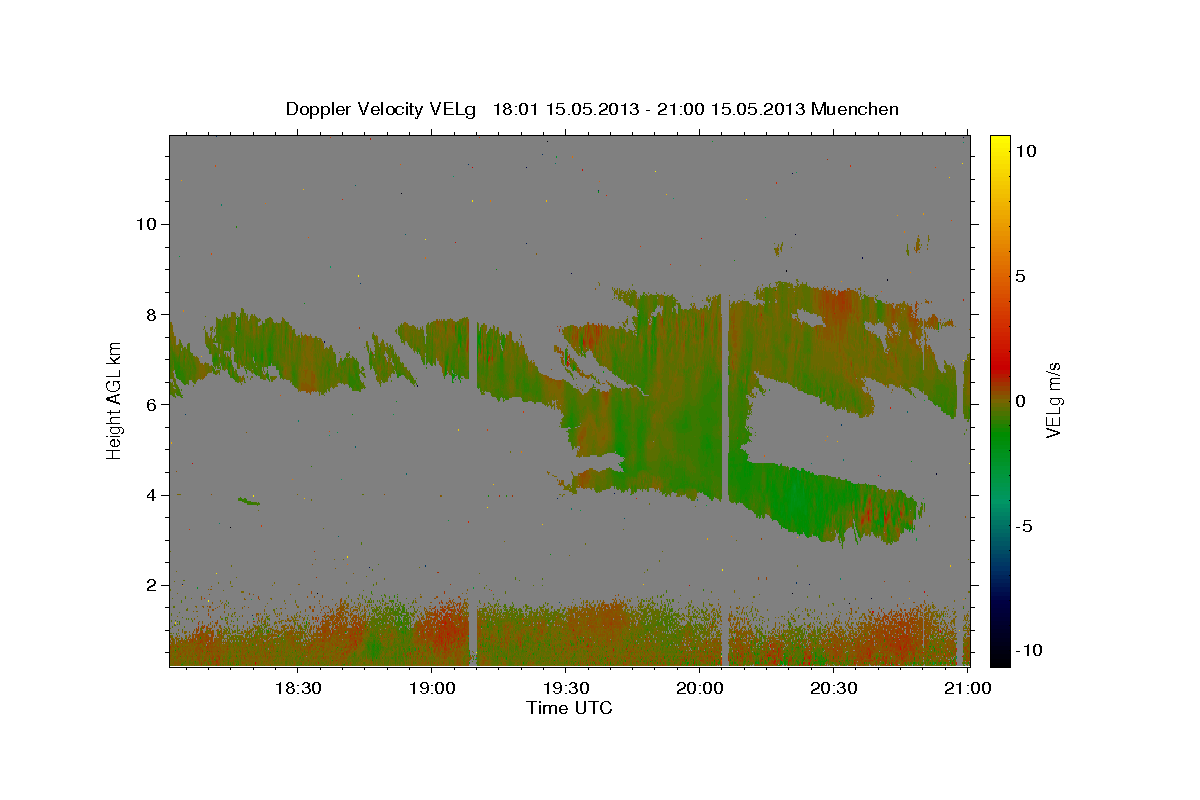
Task: Click the colorbar tick label '-10'
Action: (1030, 651)
